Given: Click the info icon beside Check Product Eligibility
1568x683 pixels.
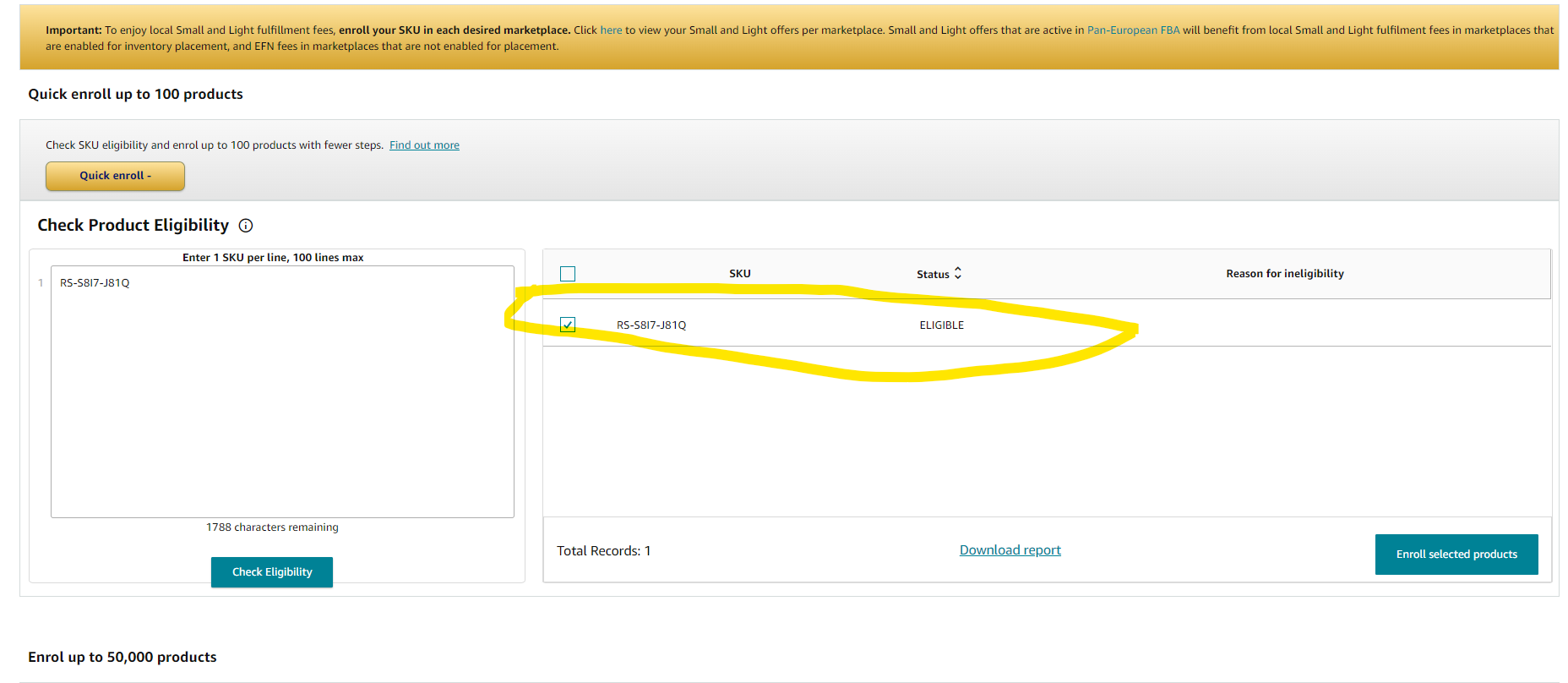Looking at the screenshot, I should [x=246, y=226].
